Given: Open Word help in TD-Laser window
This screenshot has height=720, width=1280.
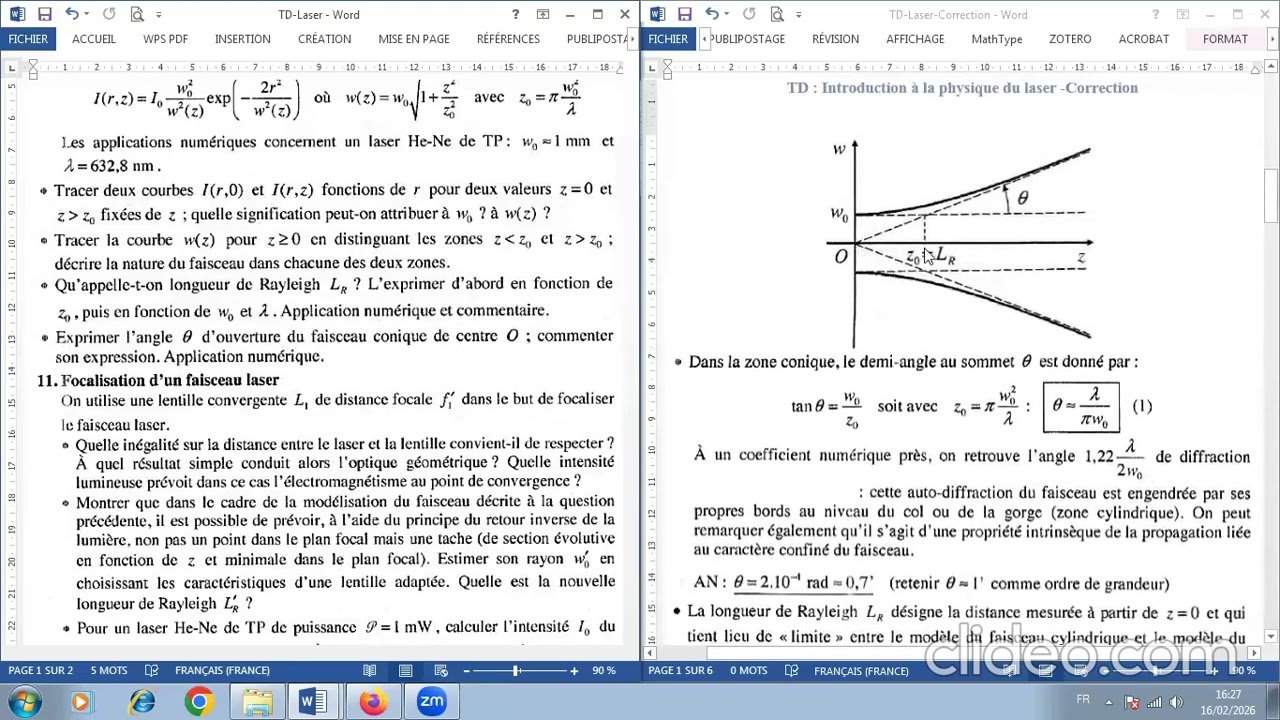Looking at the screenshot, I should click(515, 14).
